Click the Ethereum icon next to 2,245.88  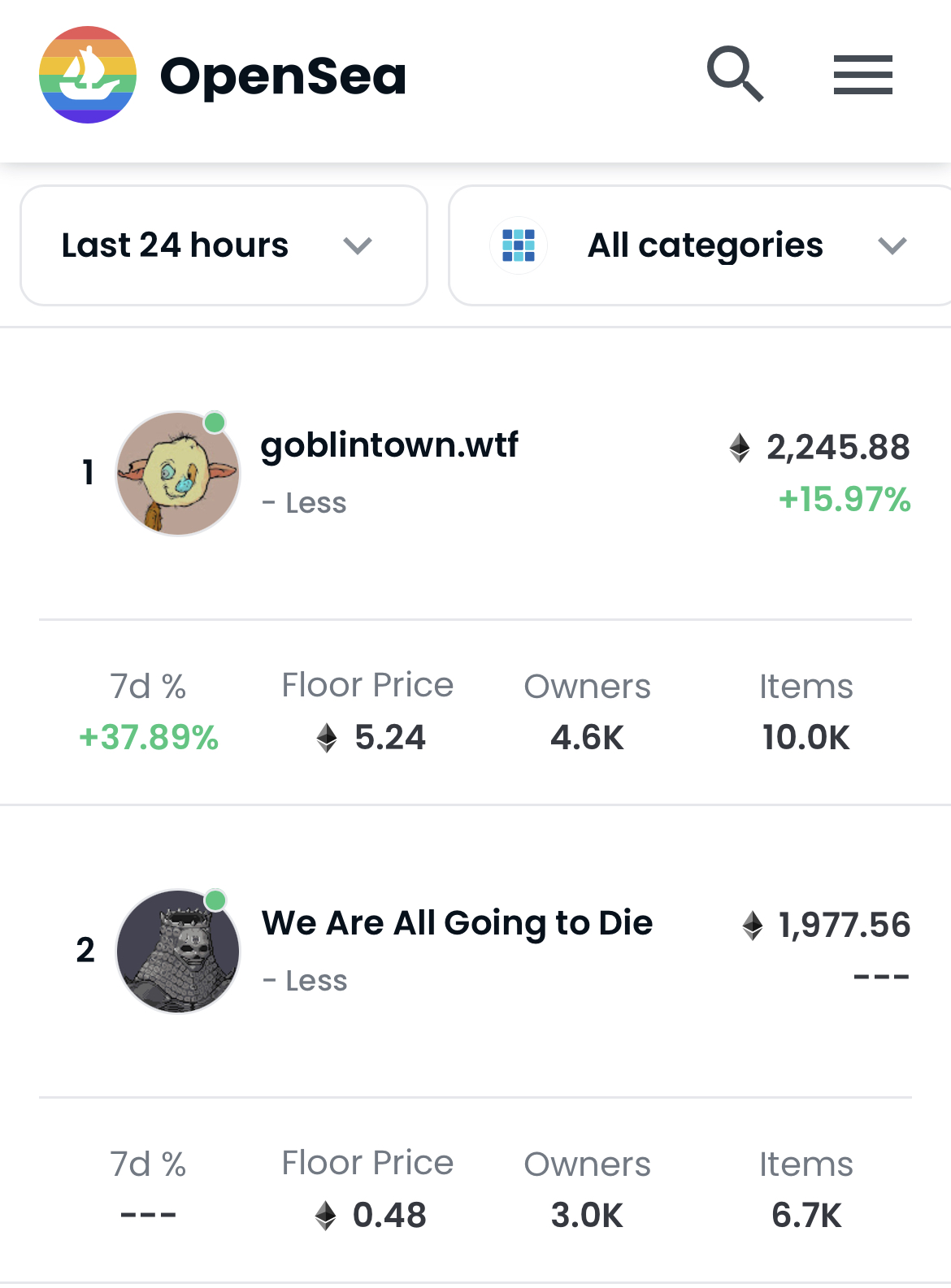(737, 447)
